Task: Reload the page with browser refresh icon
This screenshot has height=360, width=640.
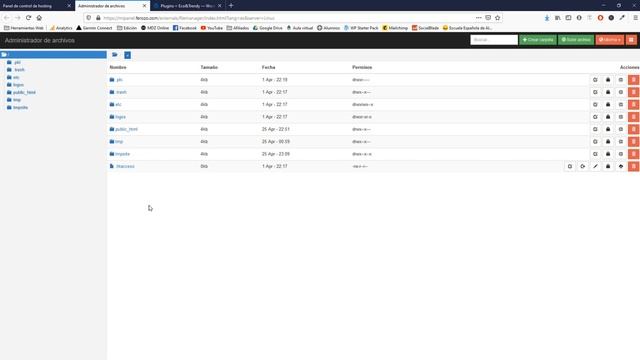Action: click(x=28, y=18)
